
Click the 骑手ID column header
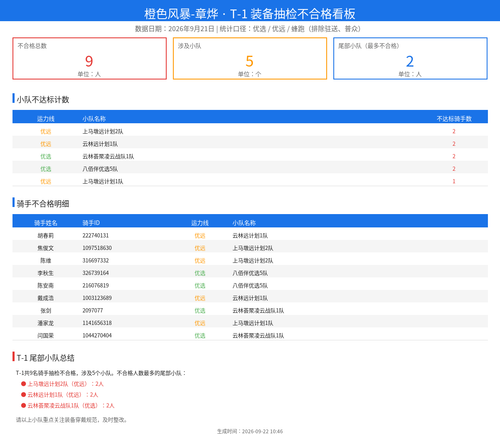91,223
